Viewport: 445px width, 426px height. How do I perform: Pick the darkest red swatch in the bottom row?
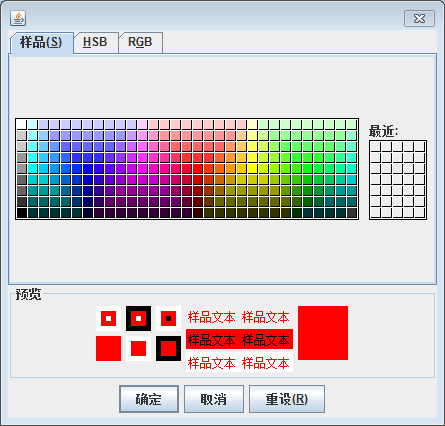(198, 213)
